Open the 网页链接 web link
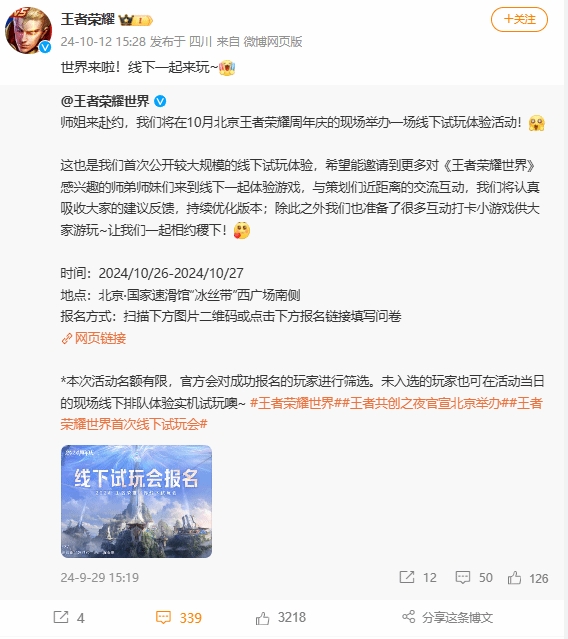Screen dimensions: 568x639 pos(94,338)
